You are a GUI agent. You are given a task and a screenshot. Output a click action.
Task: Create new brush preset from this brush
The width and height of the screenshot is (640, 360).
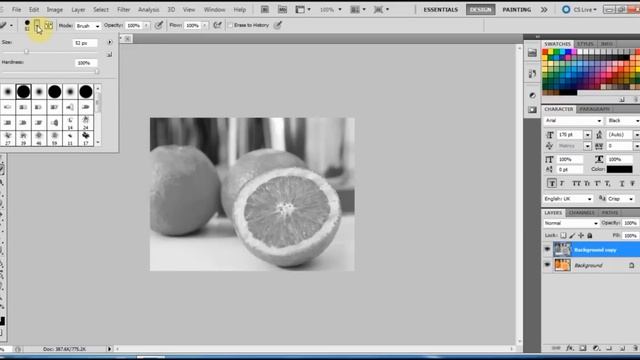(x=109, y=54)
